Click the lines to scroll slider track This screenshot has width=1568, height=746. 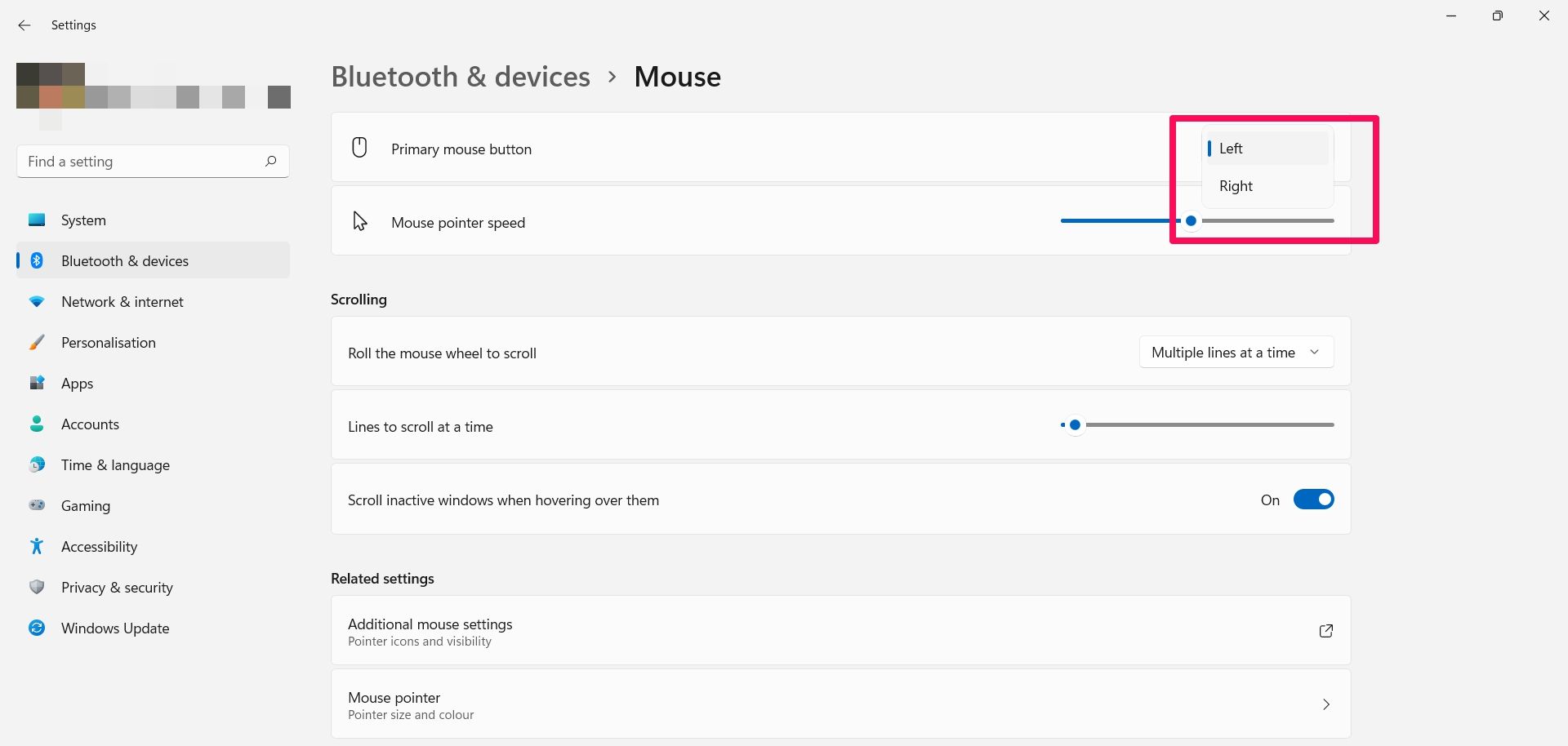click(x=1209, y=425)
